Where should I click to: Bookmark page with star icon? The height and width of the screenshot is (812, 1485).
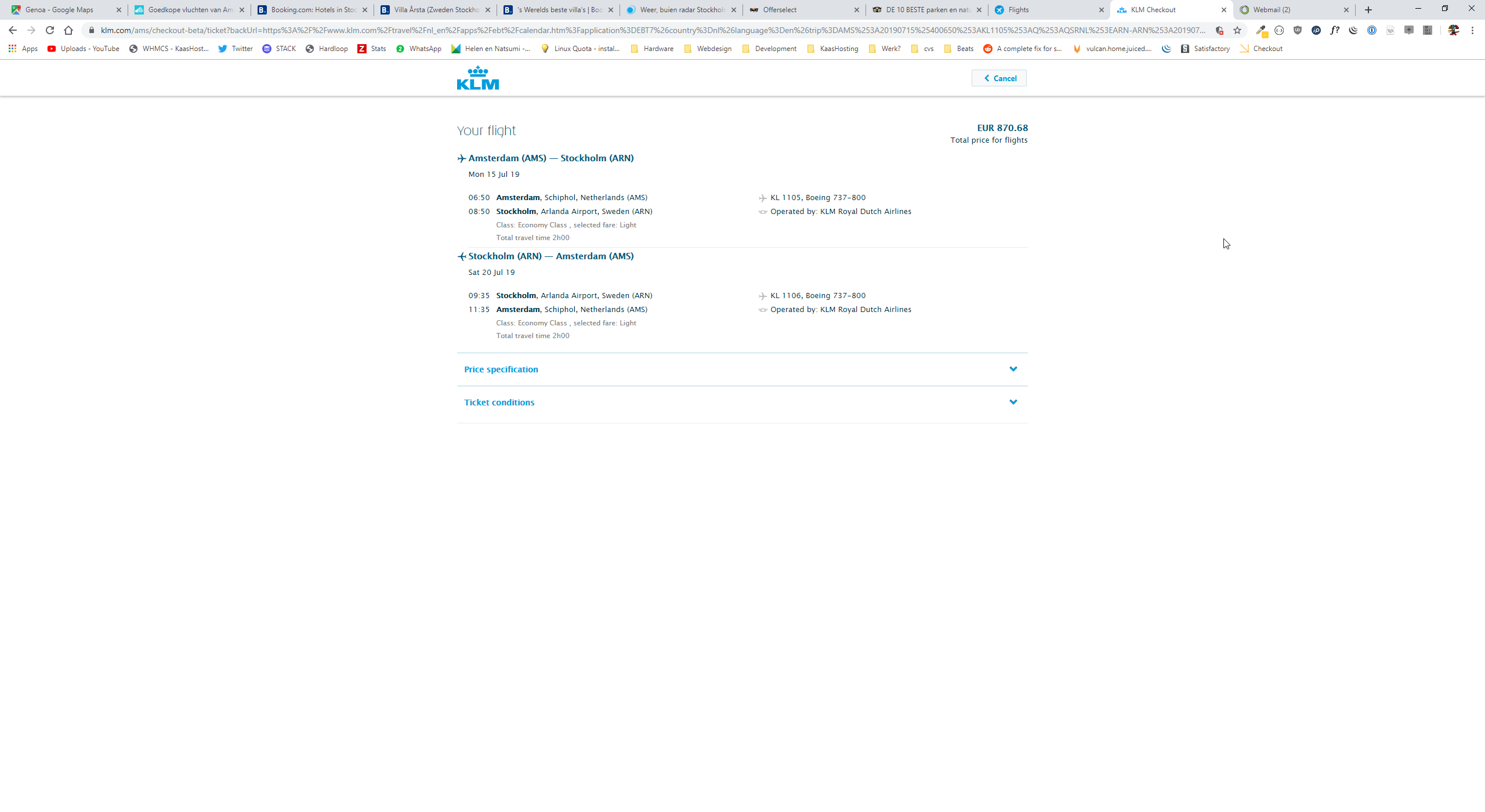[1237, 30]
